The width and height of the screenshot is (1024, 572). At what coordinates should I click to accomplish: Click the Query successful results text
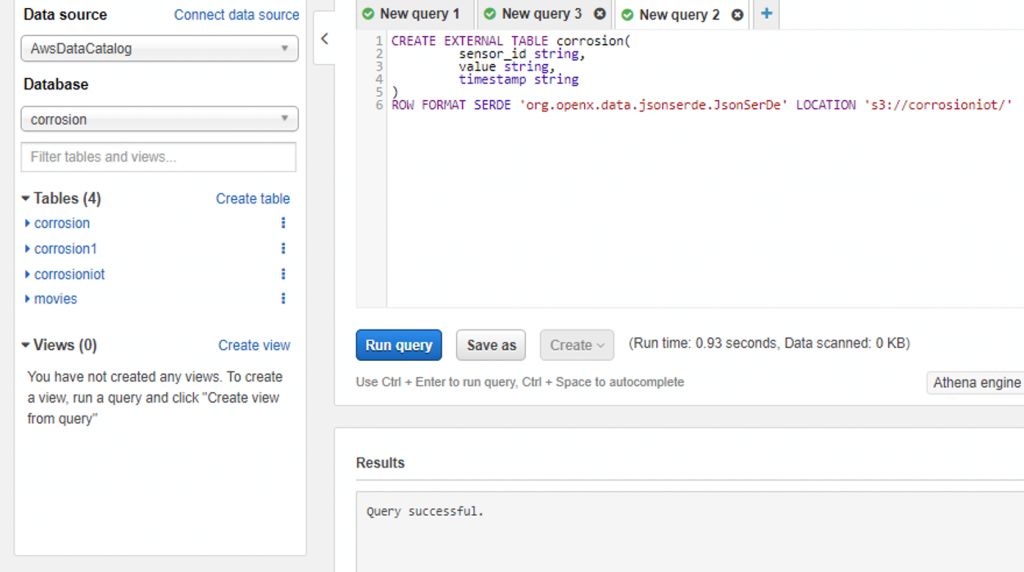tap(425, 511)
